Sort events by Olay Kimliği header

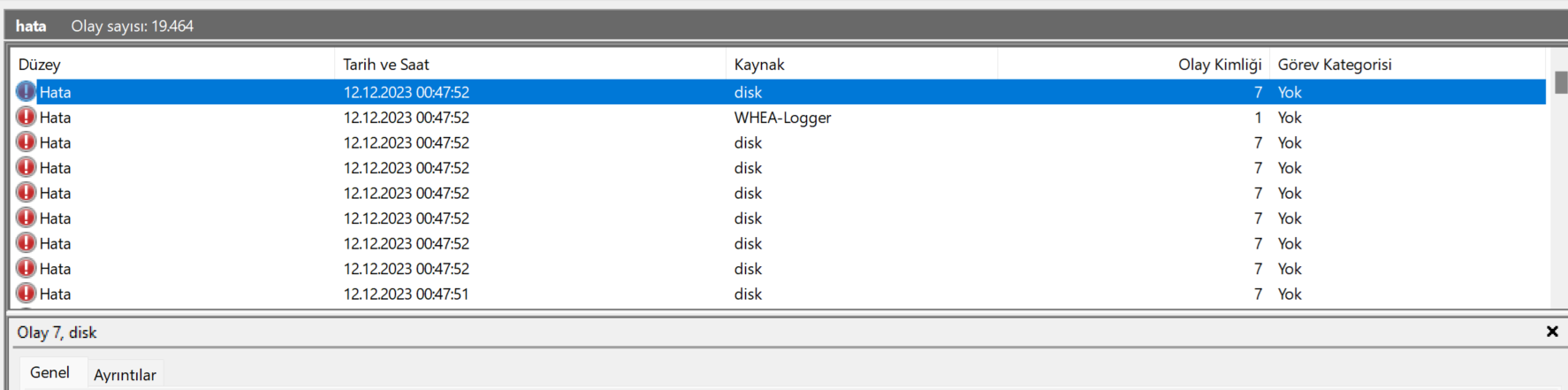point(1219,65)
